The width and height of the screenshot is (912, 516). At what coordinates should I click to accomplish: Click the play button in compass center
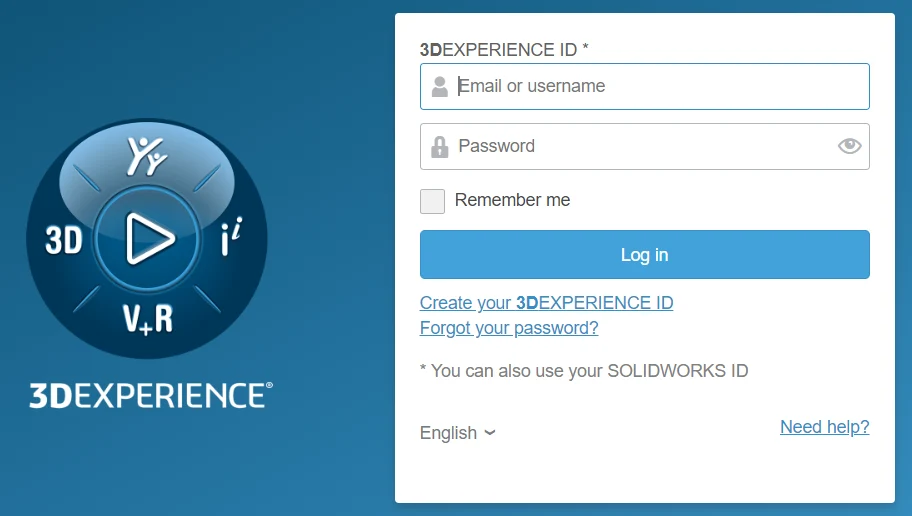[148, 239]
